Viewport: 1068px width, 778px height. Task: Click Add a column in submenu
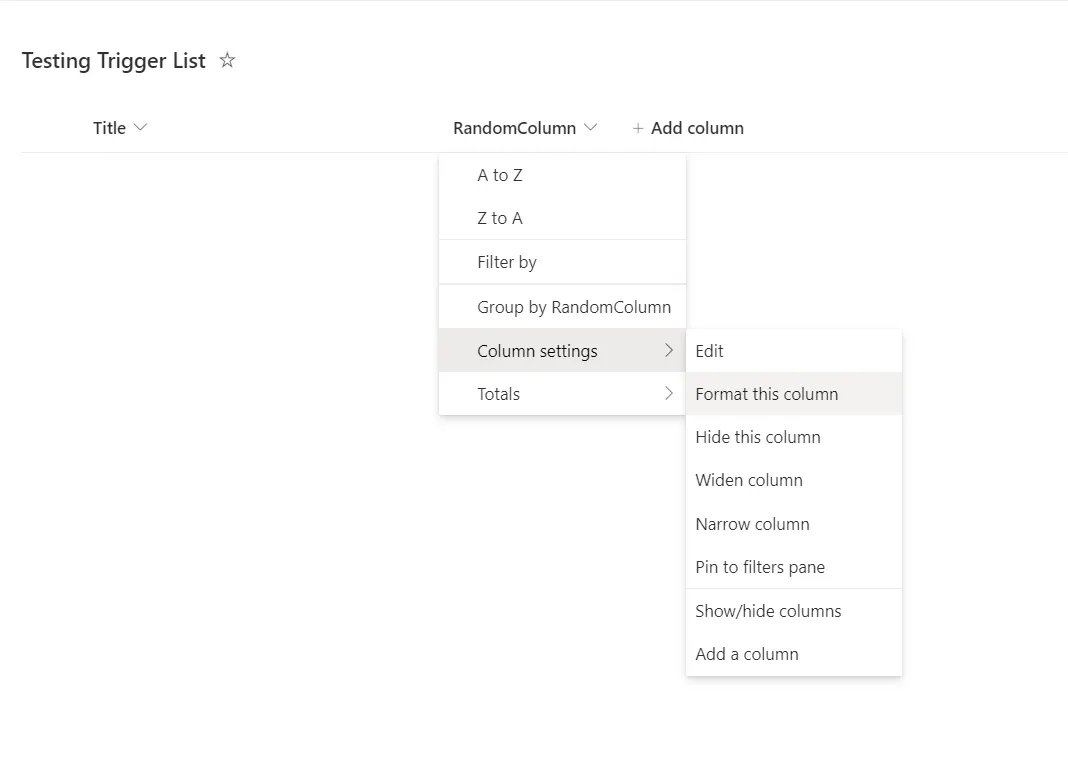747,654
